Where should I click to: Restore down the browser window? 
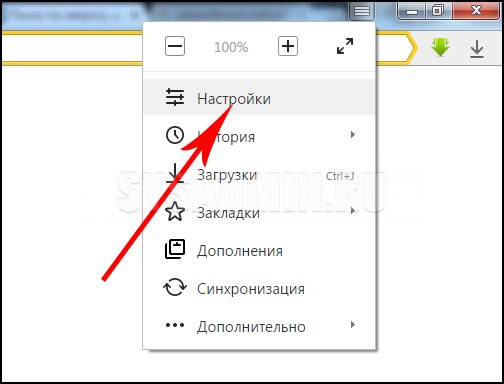438,11
